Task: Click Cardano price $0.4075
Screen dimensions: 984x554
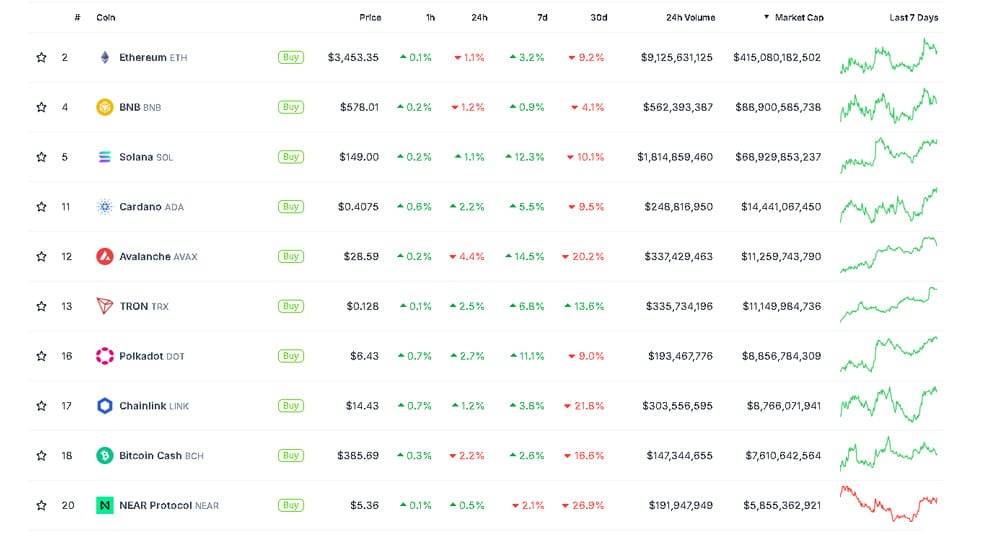Action: pos(358,206)
